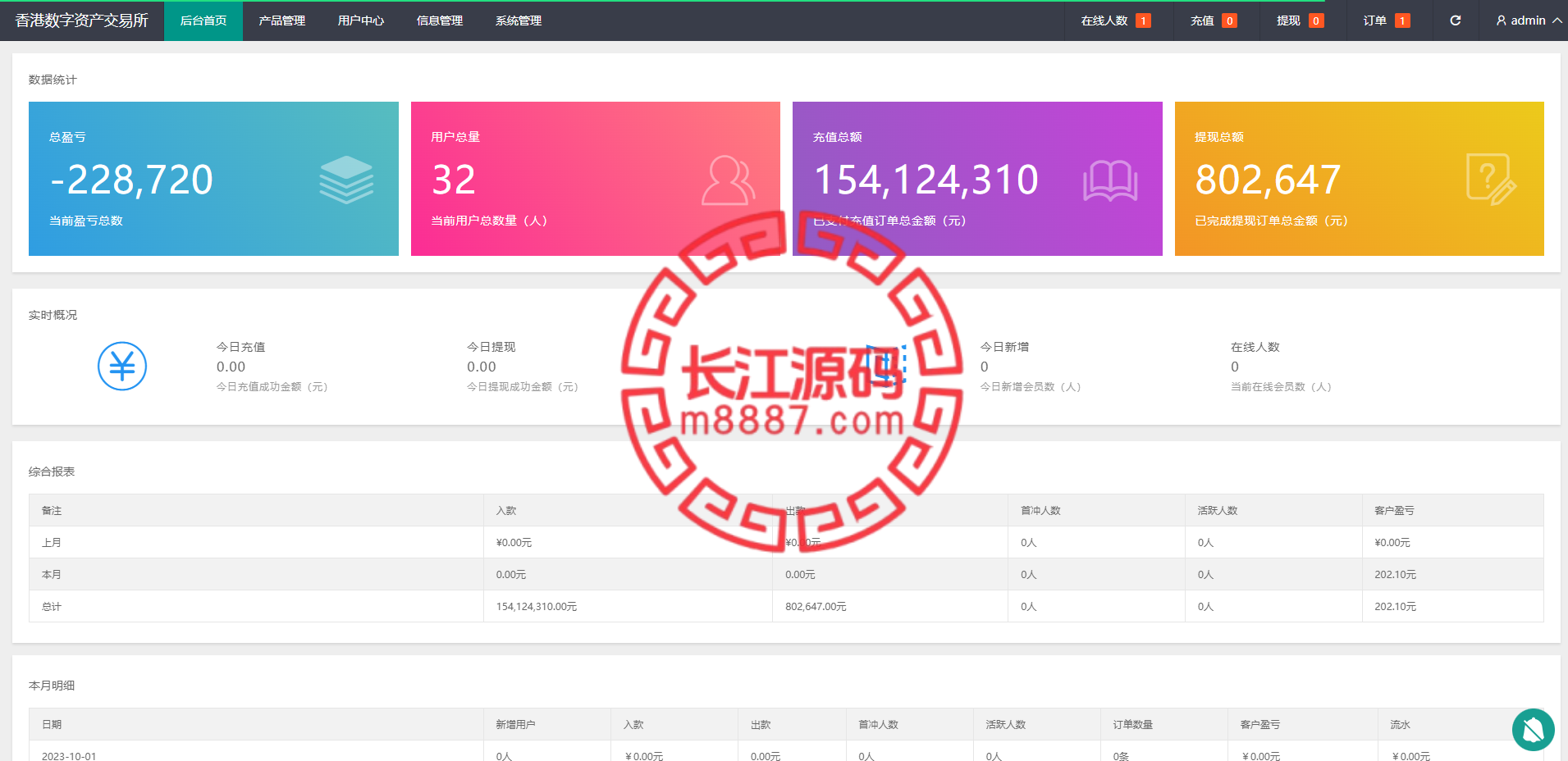The height and width of the screenshot is (761, 1568).
Task: Click the 今日新增 label
Action: (1004, 347)
